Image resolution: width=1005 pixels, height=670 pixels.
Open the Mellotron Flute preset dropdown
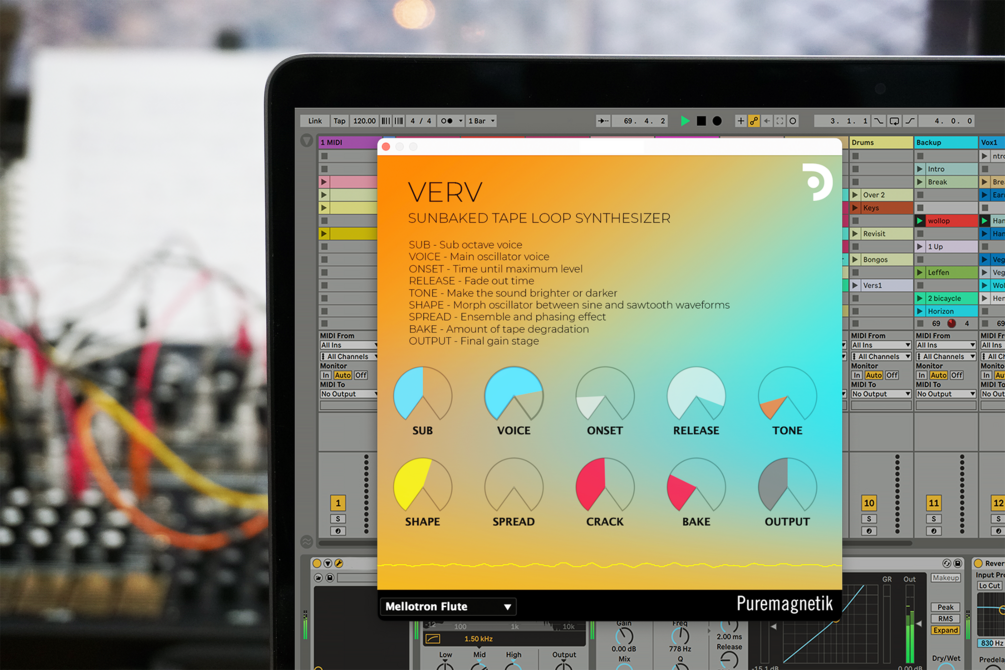[x=448, y=607]
